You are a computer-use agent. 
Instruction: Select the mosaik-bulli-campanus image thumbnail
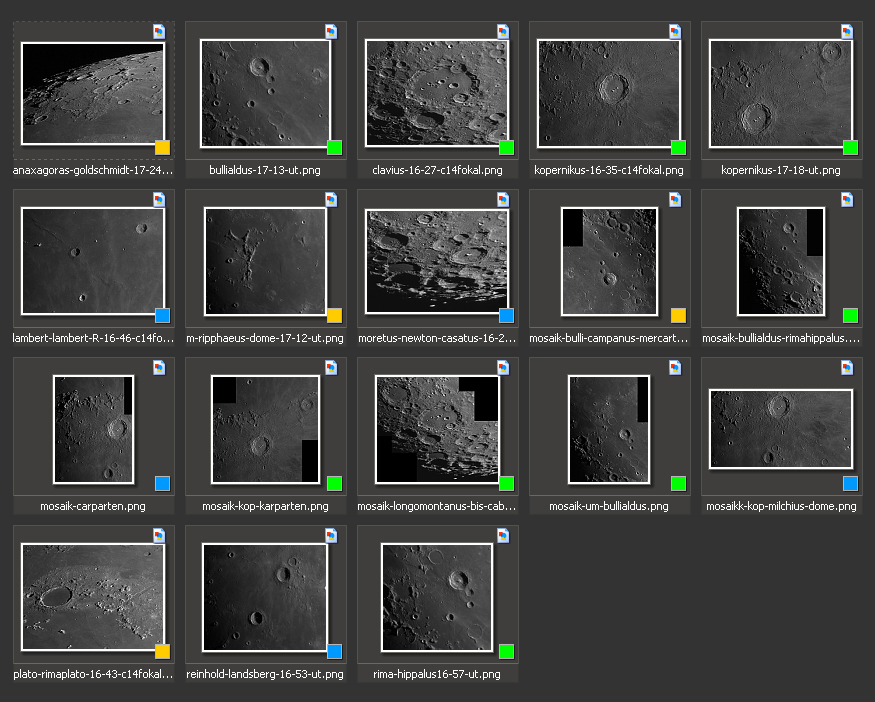pos(609,261)
